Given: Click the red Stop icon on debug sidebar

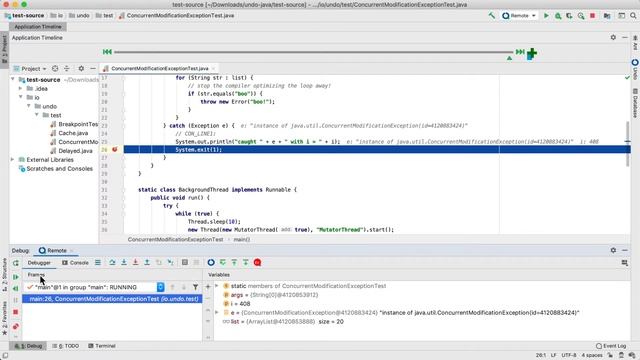Looking at the screenshot, I should point(16,312).
